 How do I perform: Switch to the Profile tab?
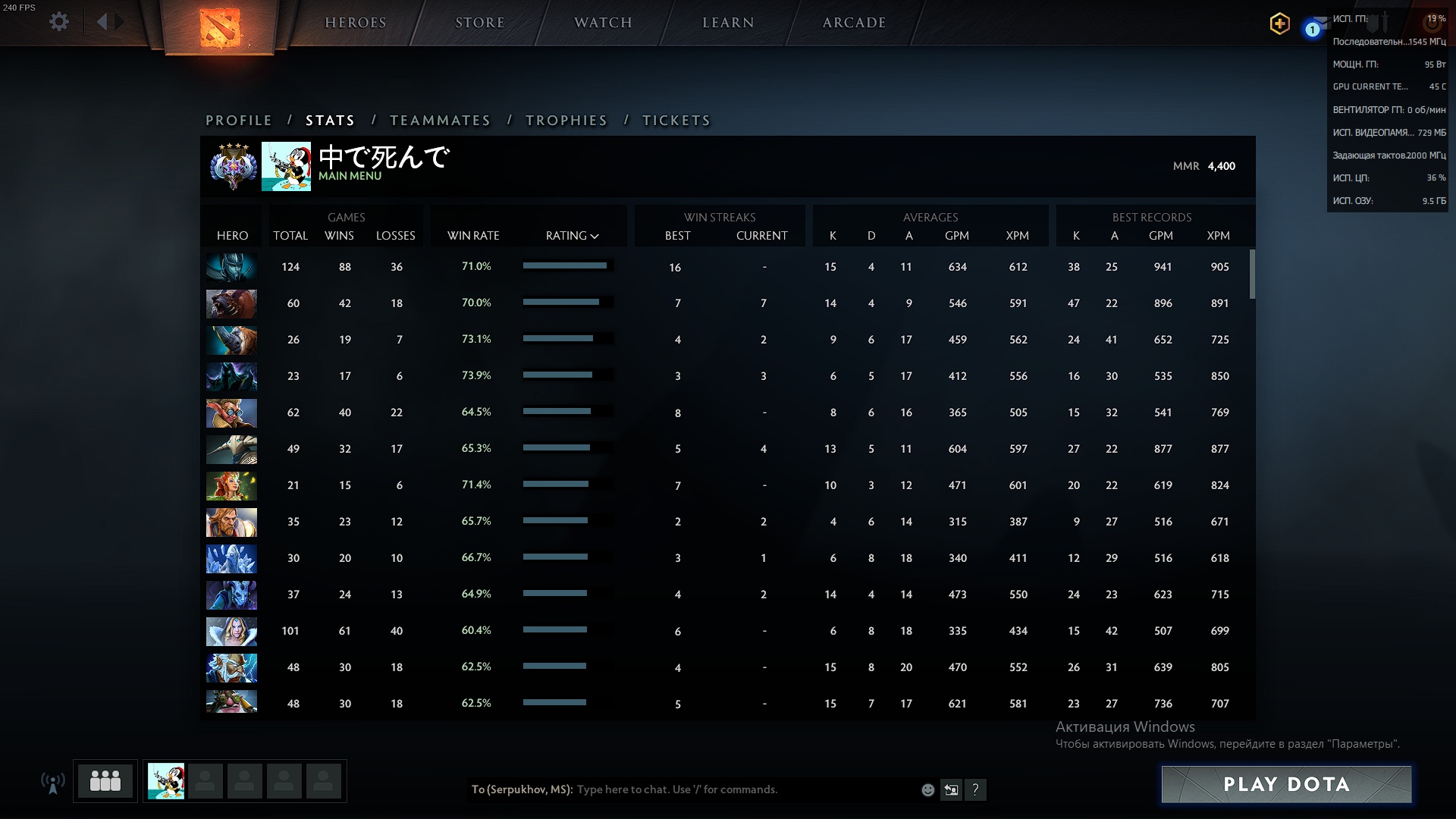239,121
